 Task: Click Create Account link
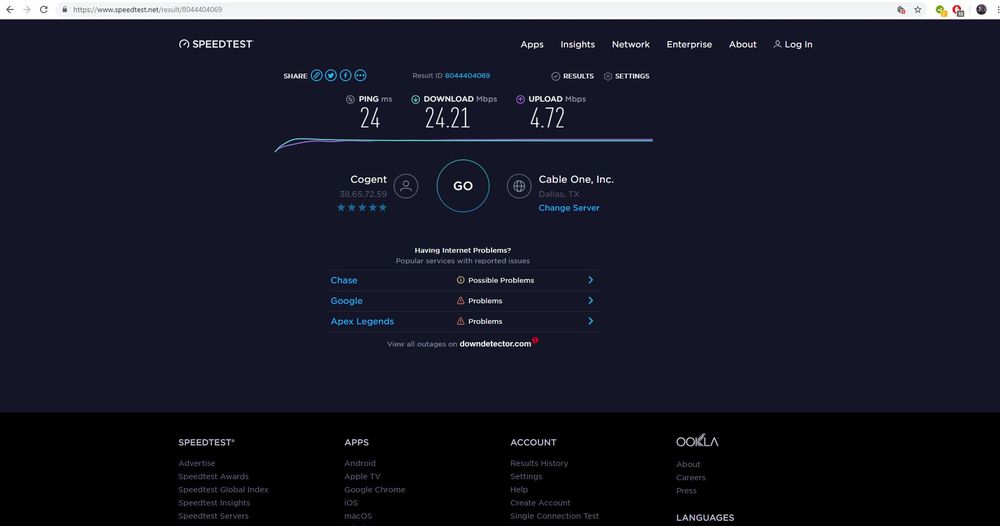point(540,502)
